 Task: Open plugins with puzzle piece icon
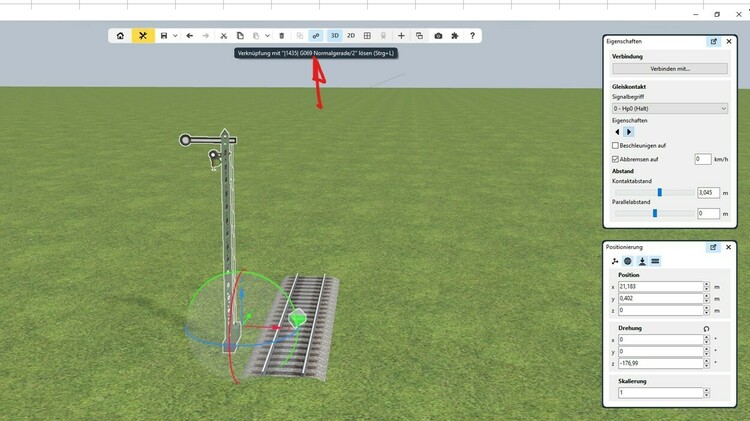point(455,36)
